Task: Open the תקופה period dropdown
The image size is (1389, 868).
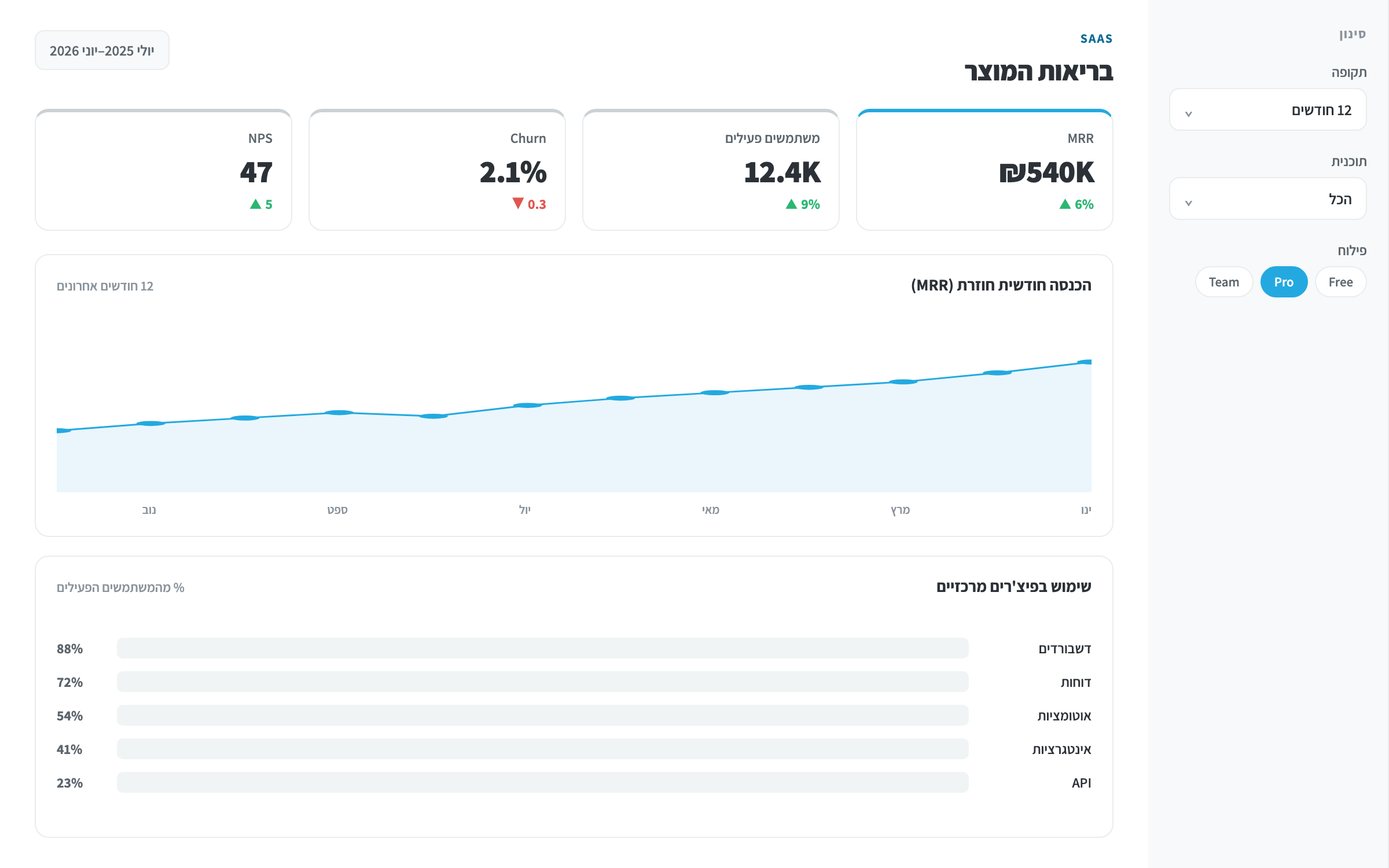Action: click(x=1267, y=109)
